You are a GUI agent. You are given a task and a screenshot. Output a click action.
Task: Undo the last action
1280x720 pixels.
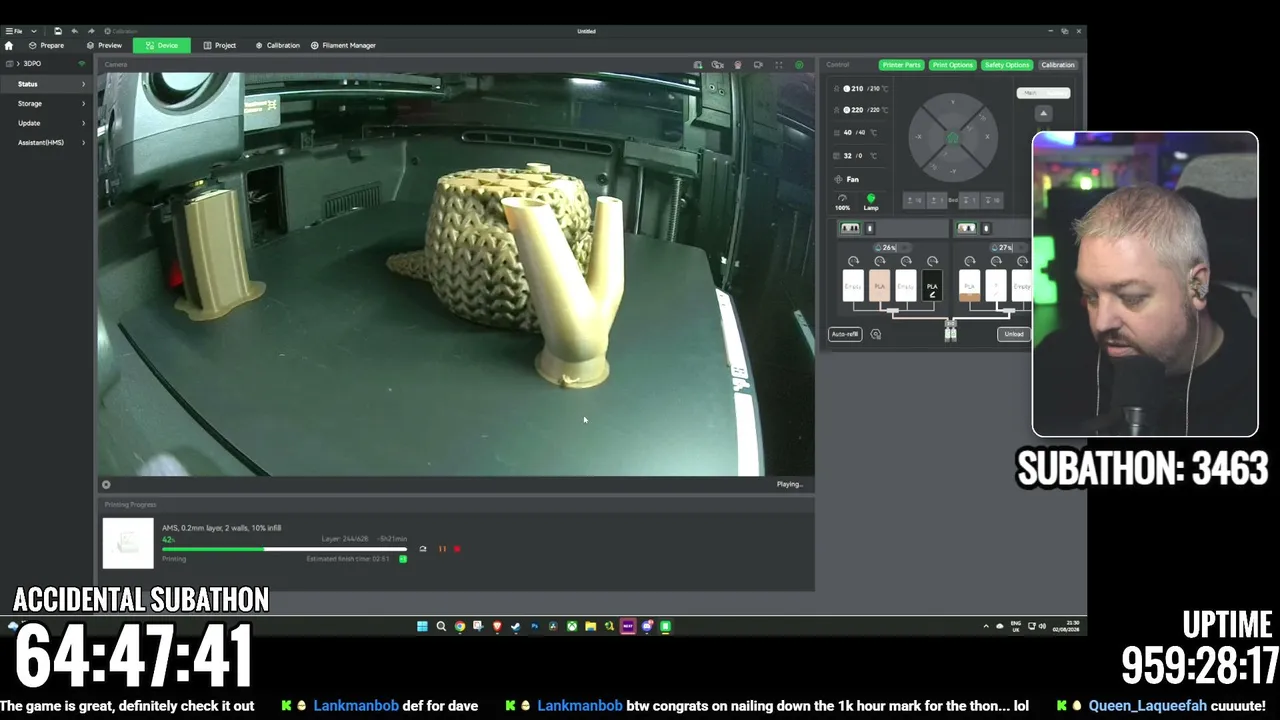[x=75, y=31]
